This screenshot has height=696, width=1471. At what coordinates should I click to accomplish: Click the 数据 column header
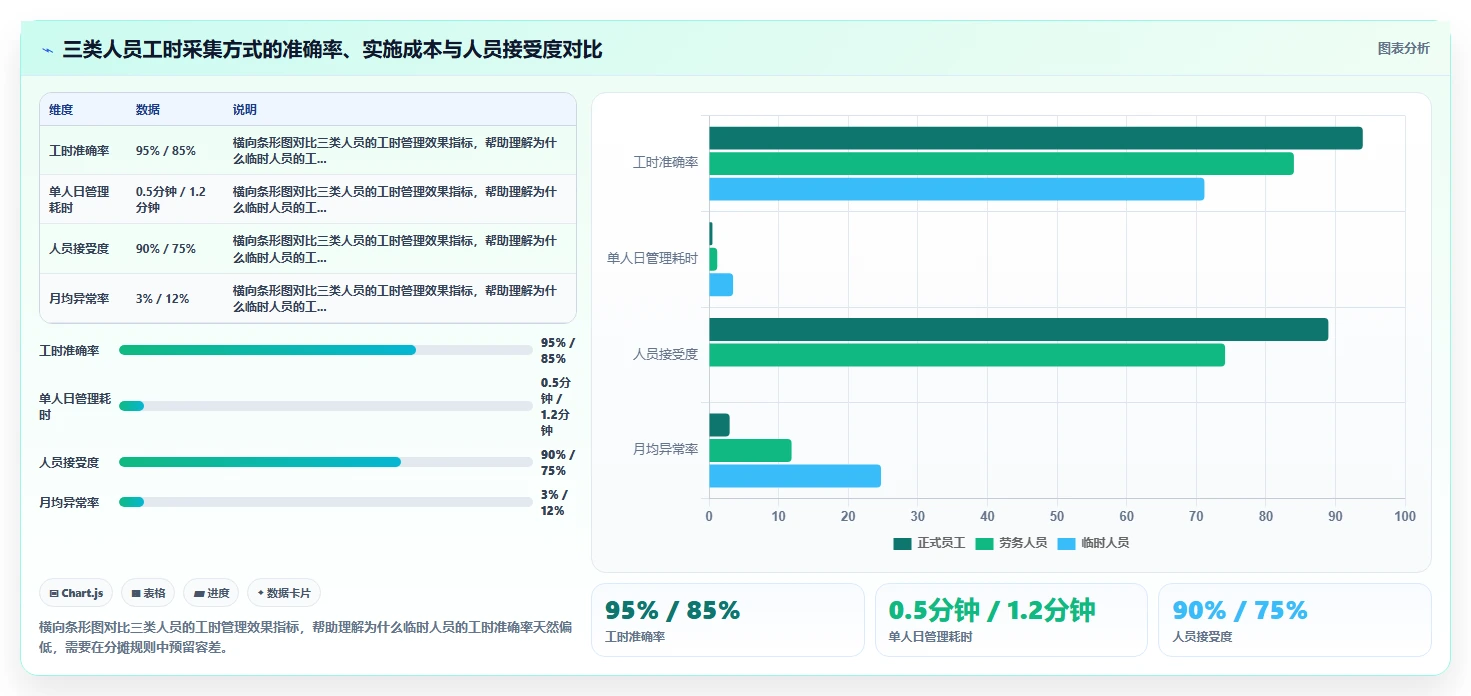pyautogui.click(x=148, y=110)
